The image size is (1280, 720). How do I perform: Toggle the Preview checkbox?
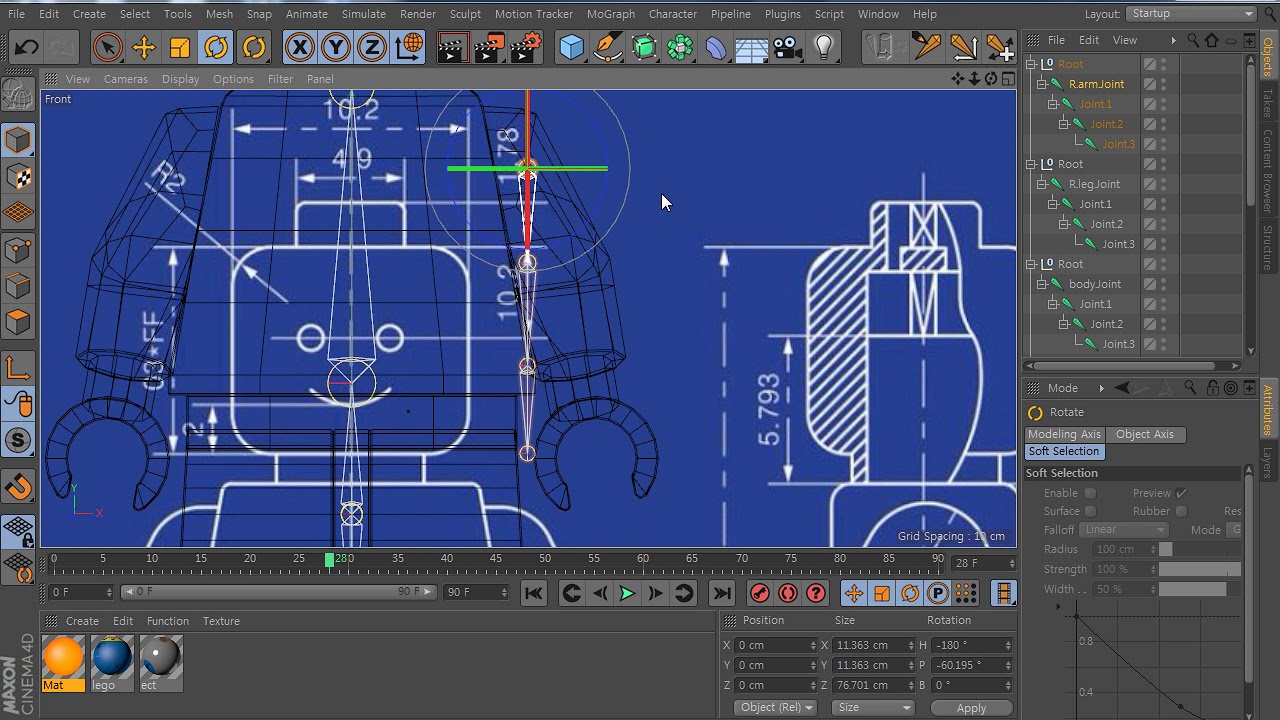coord(1181,493)
